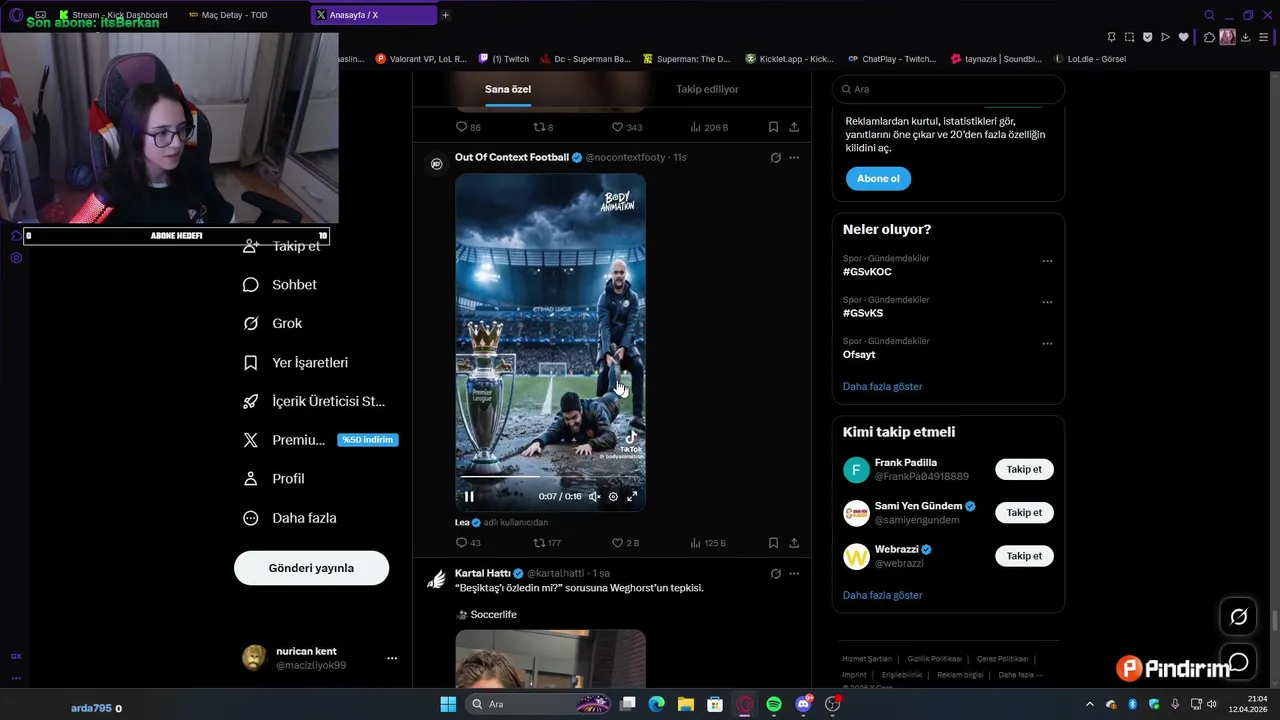
Task: Open Yer İşaretleri bookmarks page
Action: (x=296, y=363)
